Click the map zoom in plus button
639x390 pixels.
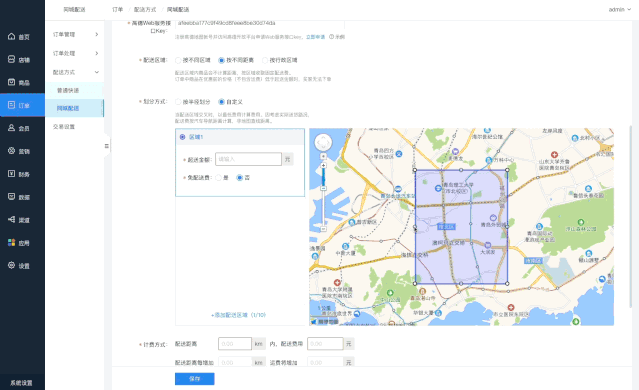pyautogui.click(x=323, y=165)
